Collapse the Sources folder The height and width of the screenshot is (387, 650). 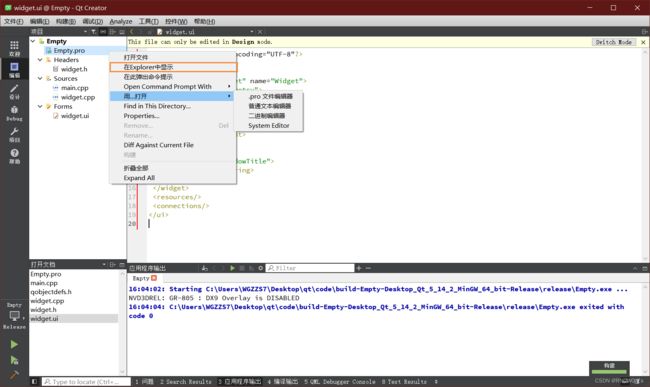[x=40, y=78]
